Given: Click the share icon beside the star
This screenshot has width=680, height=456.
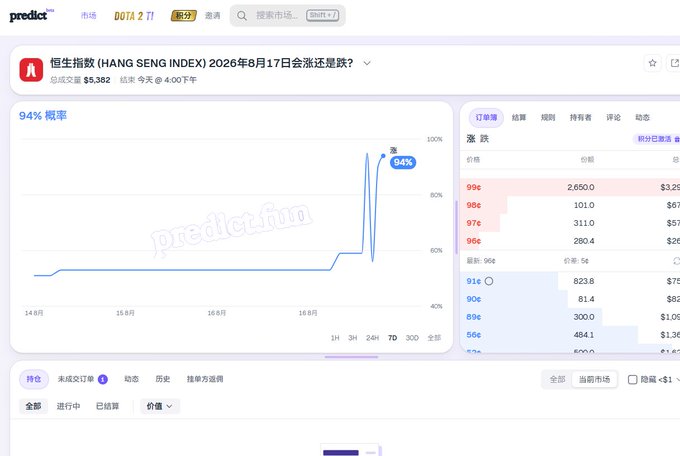Looking at the screenshot, I should pos(674,63).
